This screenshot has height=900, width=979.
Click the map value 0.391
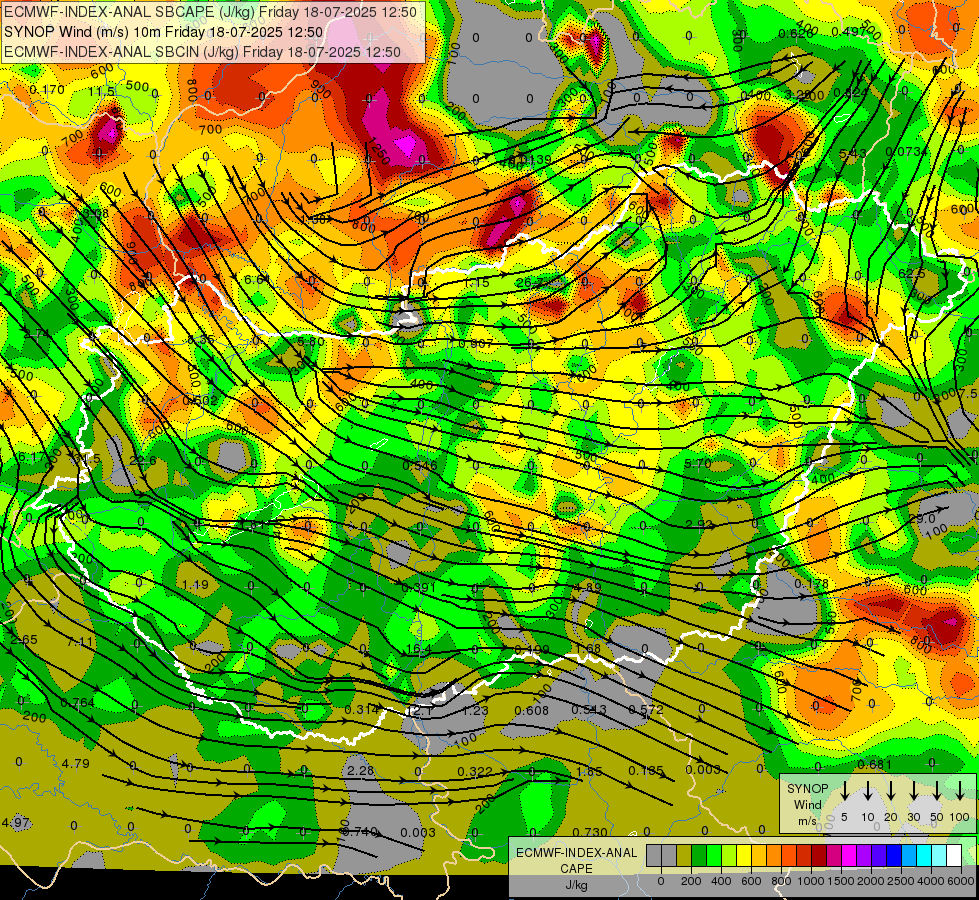point(418,588)
